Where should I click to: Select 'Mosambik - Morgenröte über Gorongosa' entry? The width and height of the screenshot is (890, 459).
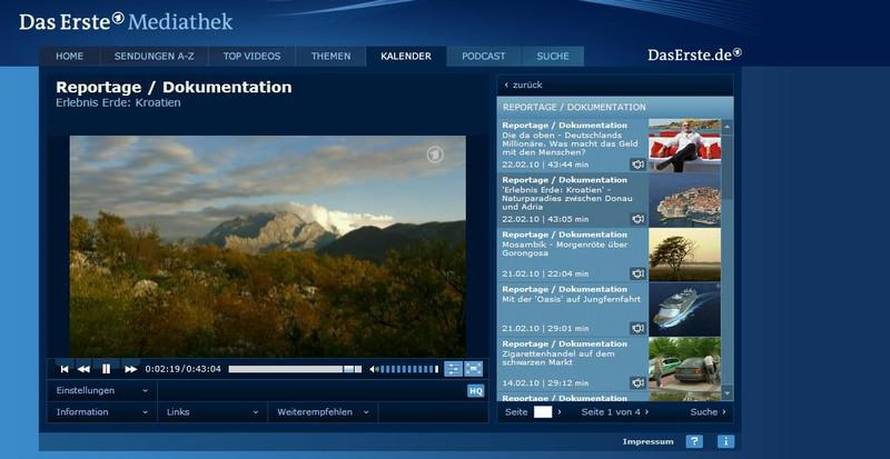coord(565,249)
